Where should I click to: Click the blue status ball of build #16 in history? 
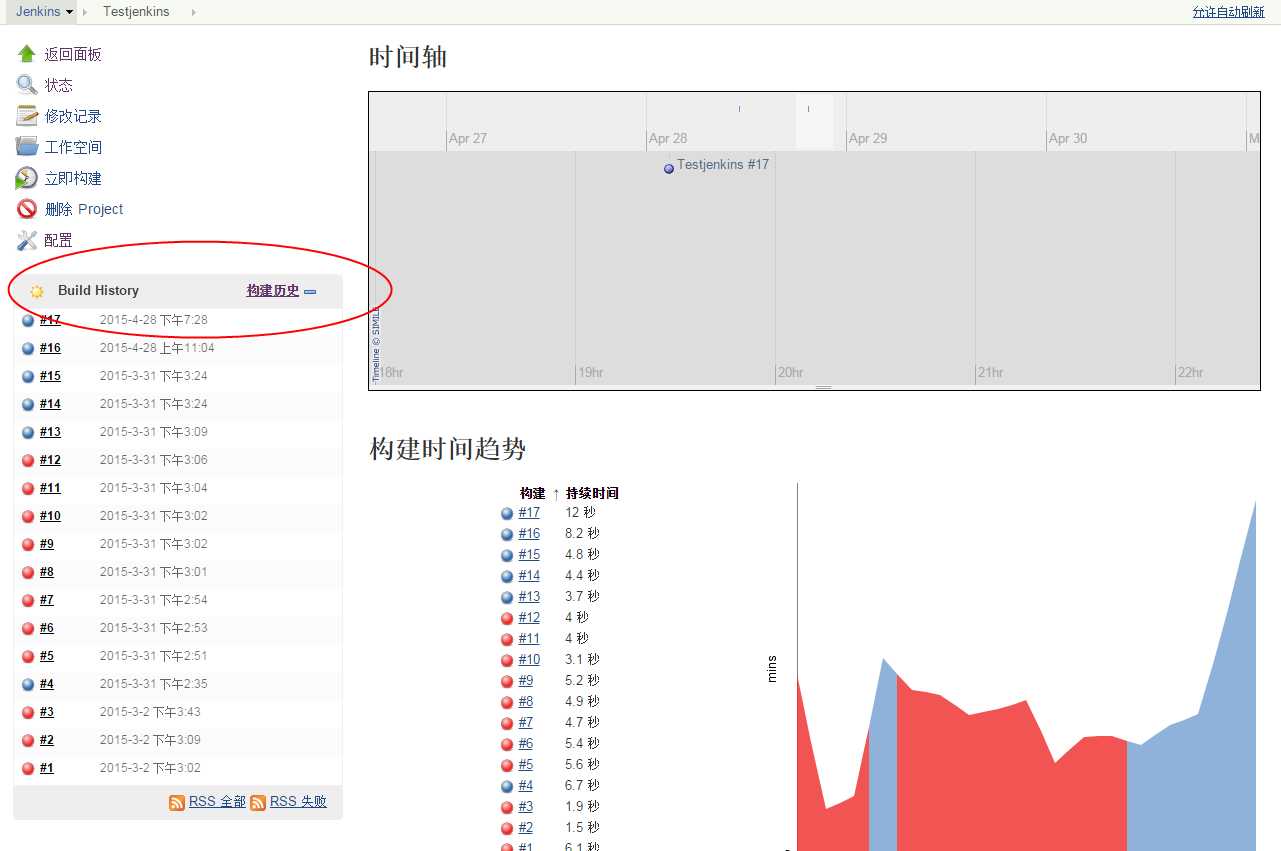coord(28,349)
